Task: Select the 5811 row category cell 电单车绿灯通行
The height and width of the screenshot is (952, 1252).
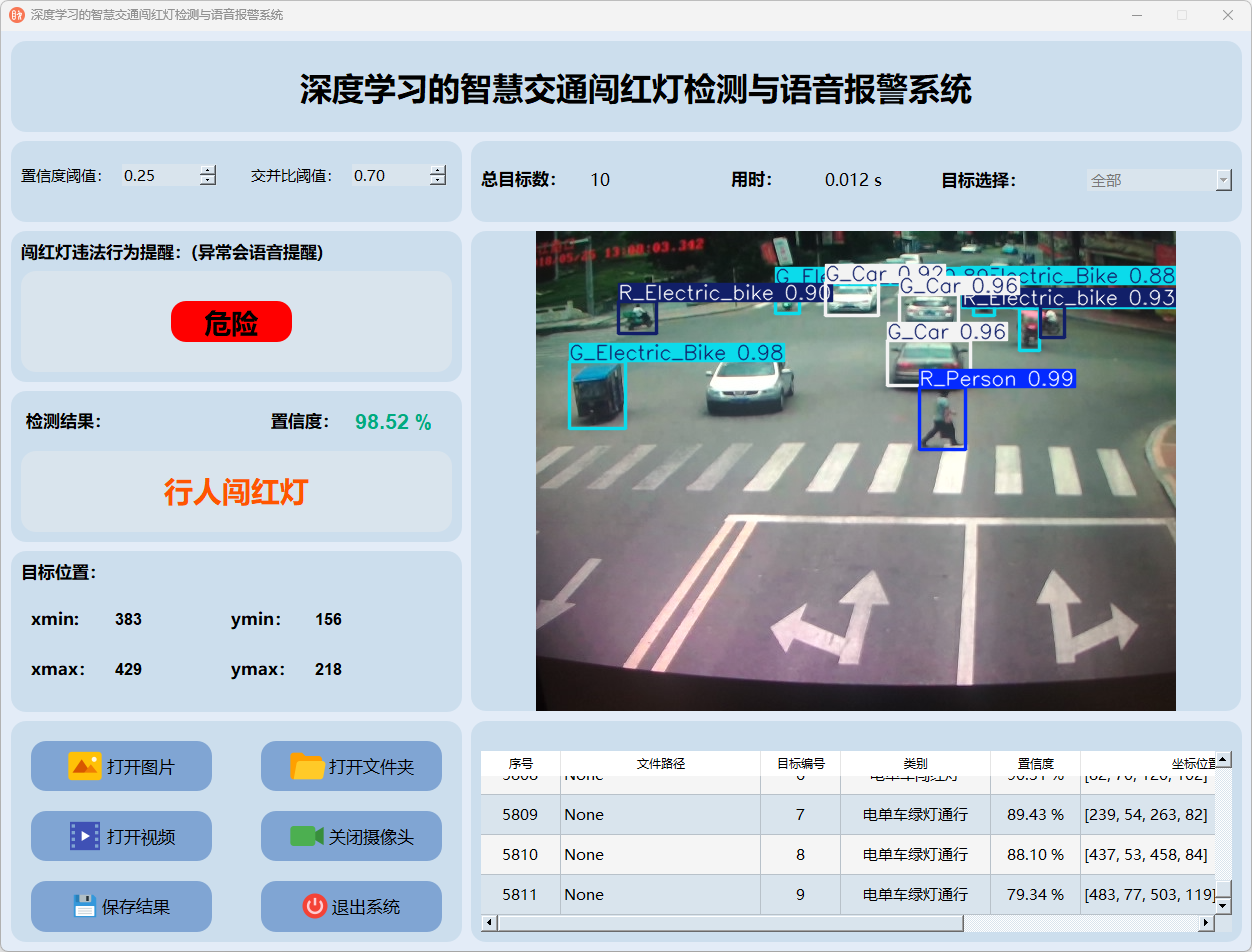Action: click(915, 895)
